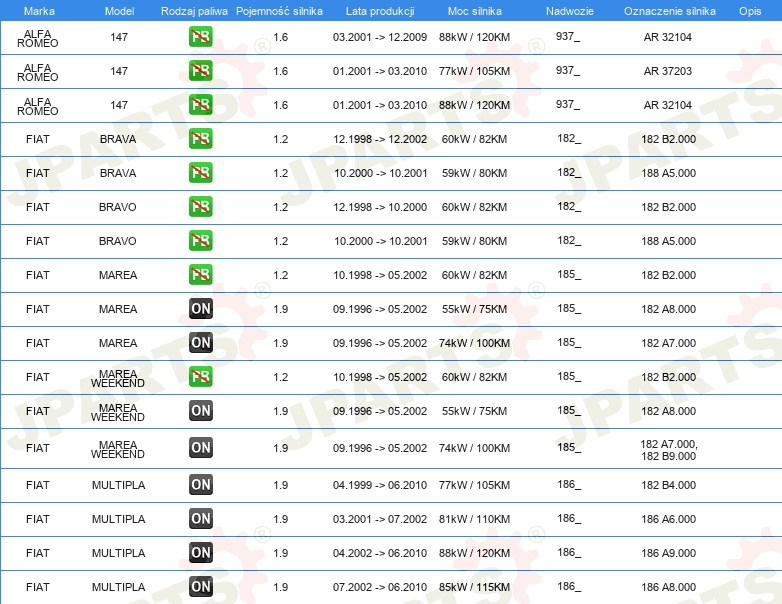Viewport: 782px width, 604px height.
Task: Select production years 12.1998 -> 12.2002
Action: (x=380, y=139)
